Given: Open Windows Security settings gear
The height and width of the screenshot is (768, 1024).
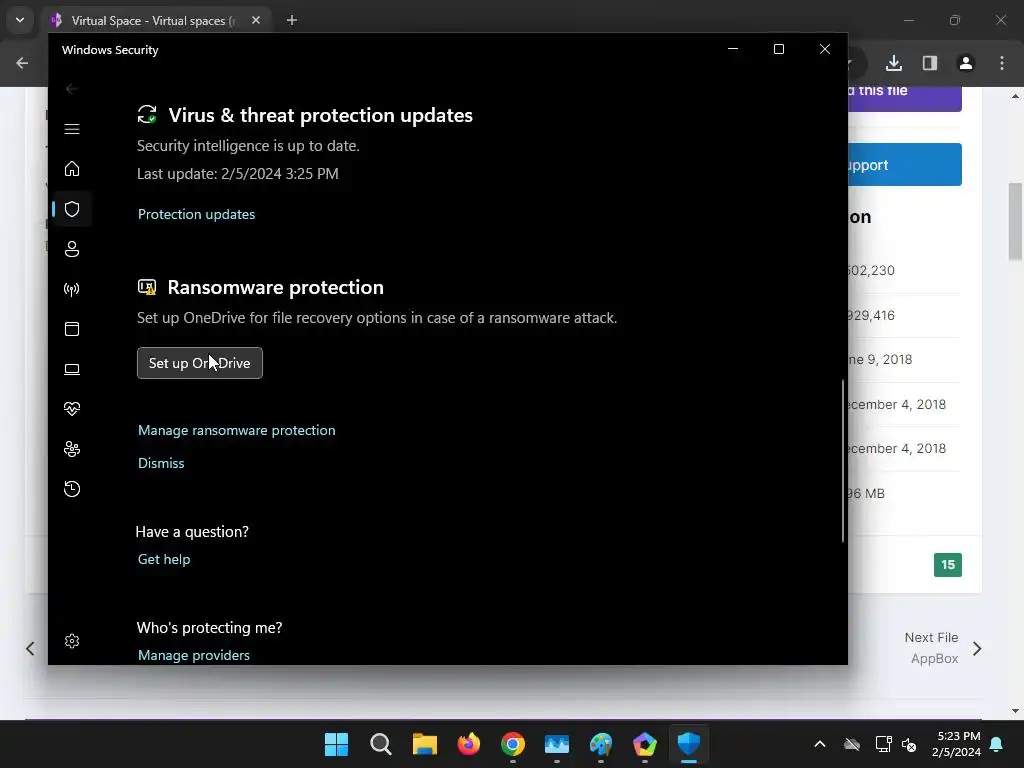Looking at the screenshot, I should (x=72, y=641).
